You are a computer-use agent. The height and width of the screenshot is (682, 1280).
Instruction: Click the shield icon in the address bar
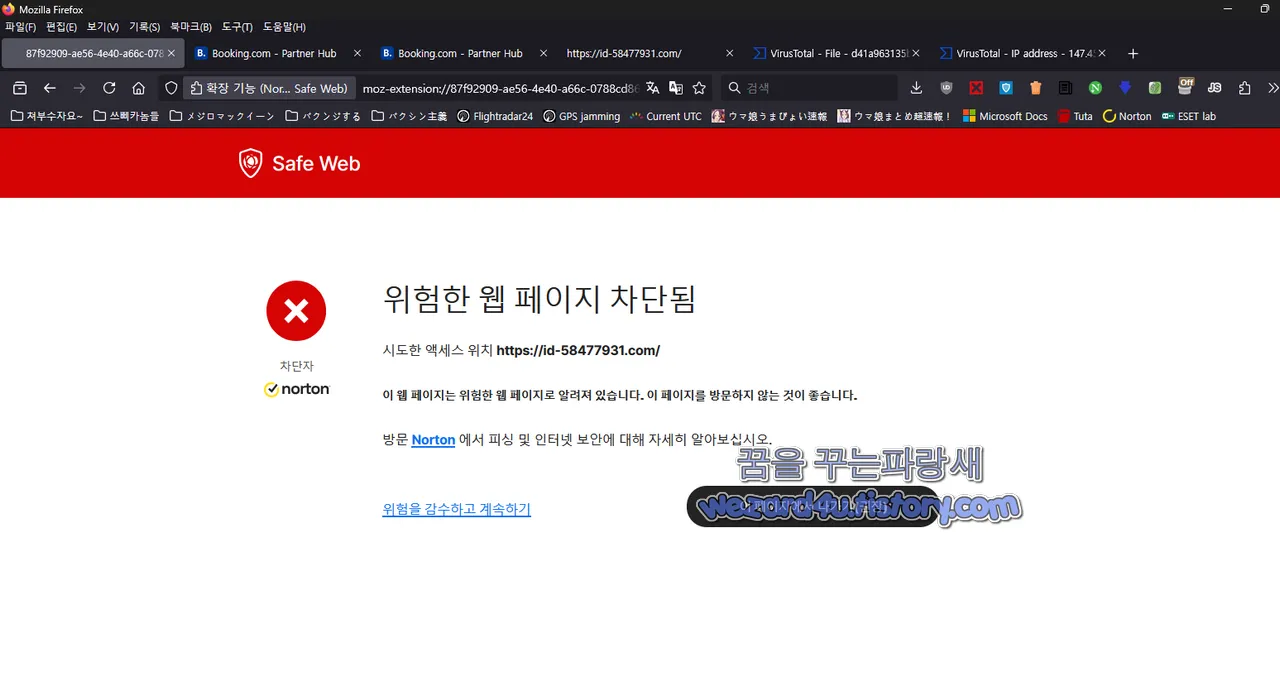pyautogui.click(x=170, y=88)
